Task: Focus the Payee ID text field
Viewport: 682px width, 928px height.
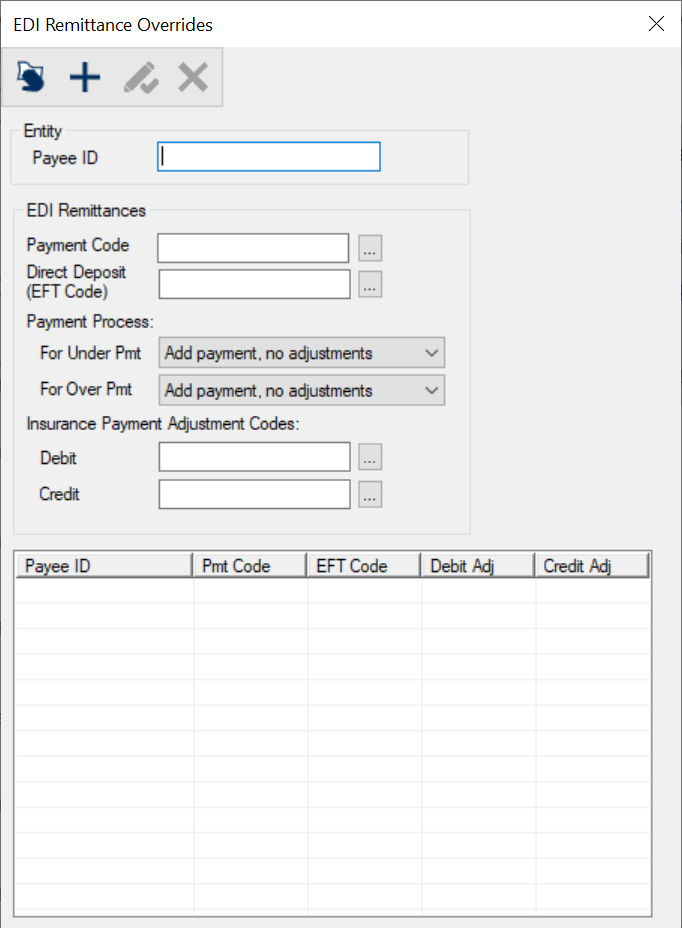Action: [x=269, y=157]
